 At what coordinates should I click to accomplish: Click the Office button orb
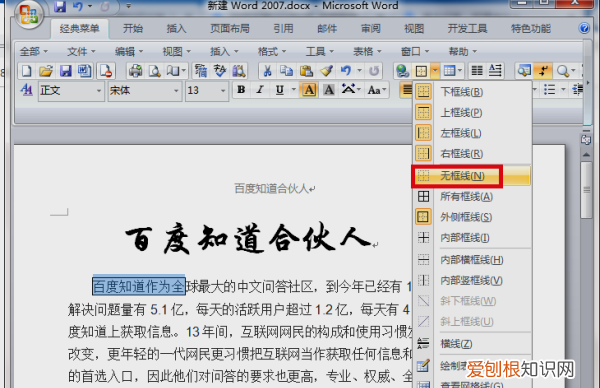click(x=29, y=15)
